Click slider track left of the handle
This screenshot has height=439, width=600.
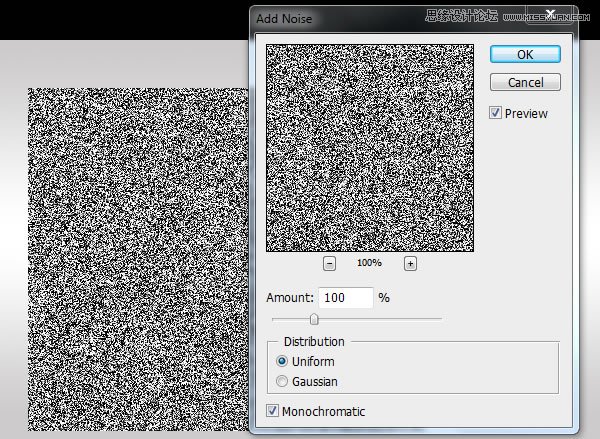coord(291,318)
